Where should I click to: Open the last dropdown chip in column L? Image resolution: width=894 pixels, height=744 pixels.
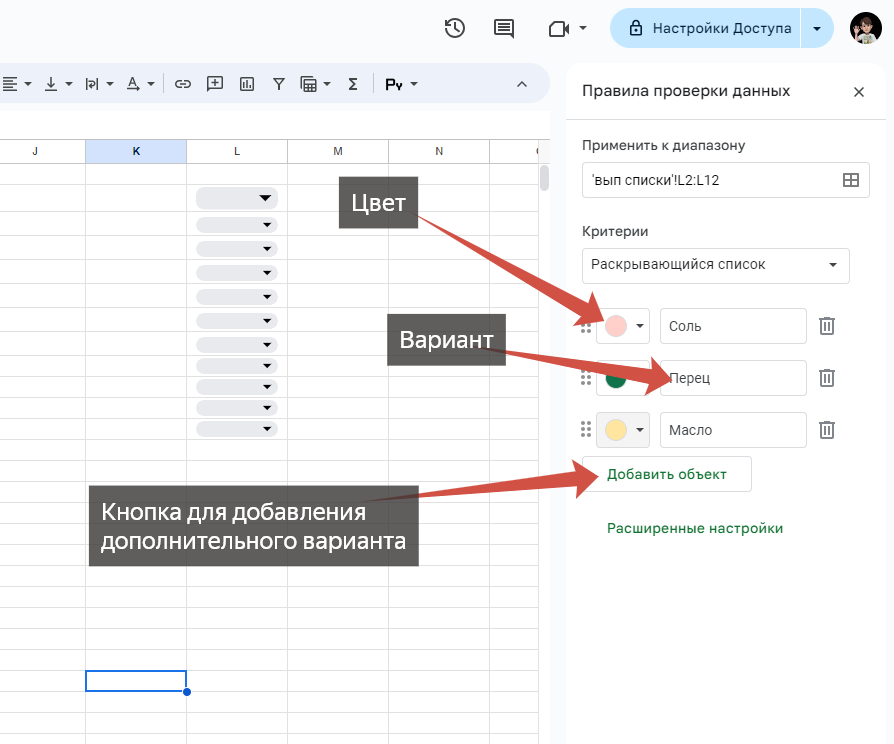click(x=237, y=428)
